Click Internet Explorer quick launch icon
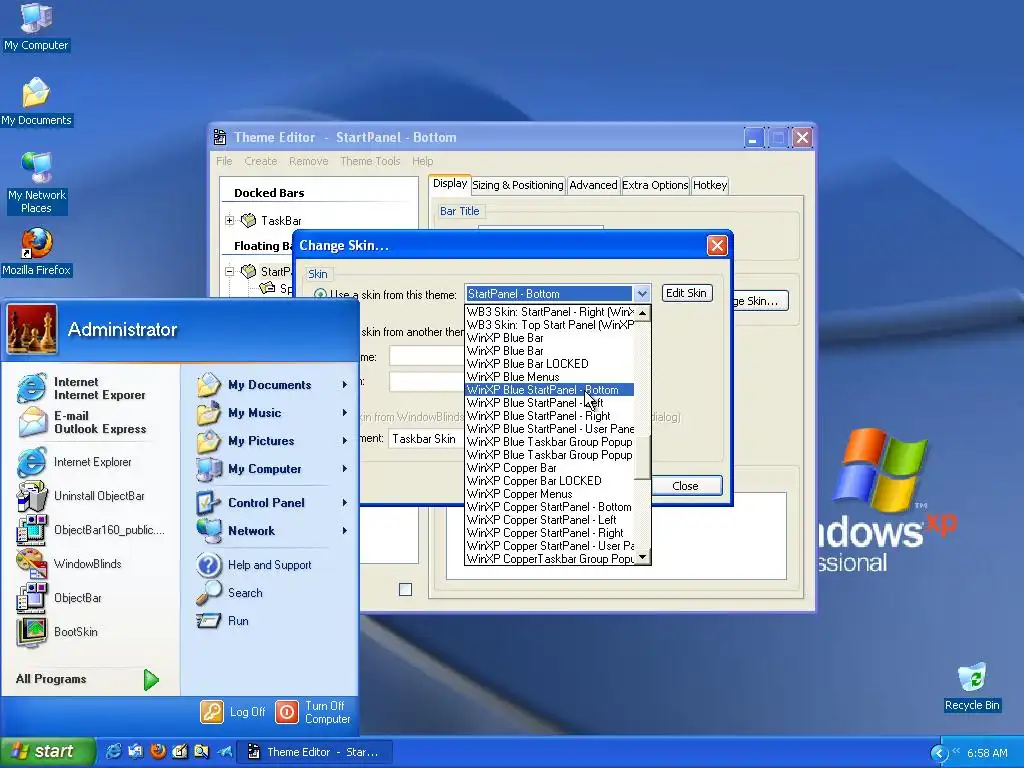The width and height of the screenshot is (1024, 768). tap(113, 752)
